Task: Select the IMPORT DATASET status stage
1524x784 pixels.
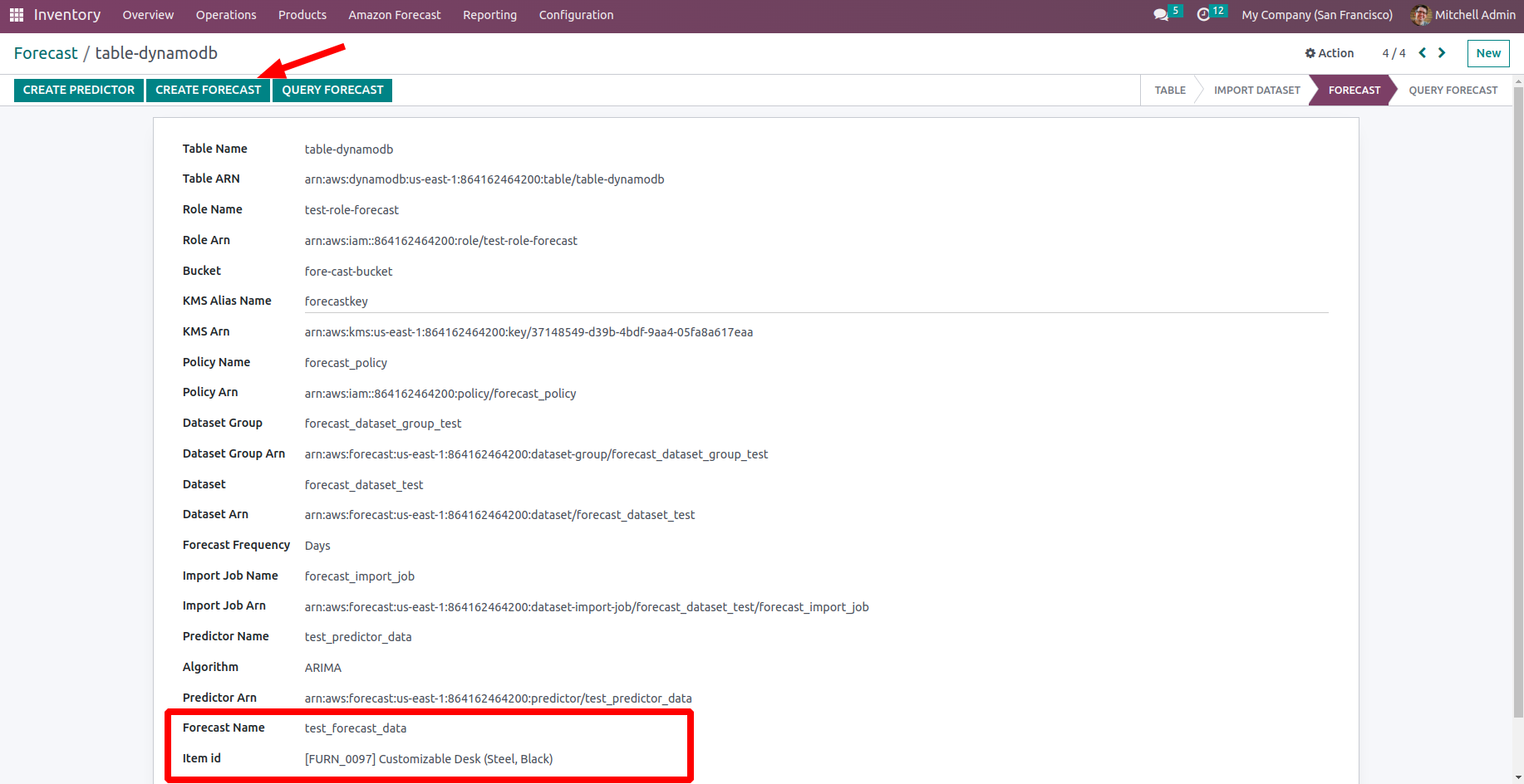Action: pos(1256,90)
